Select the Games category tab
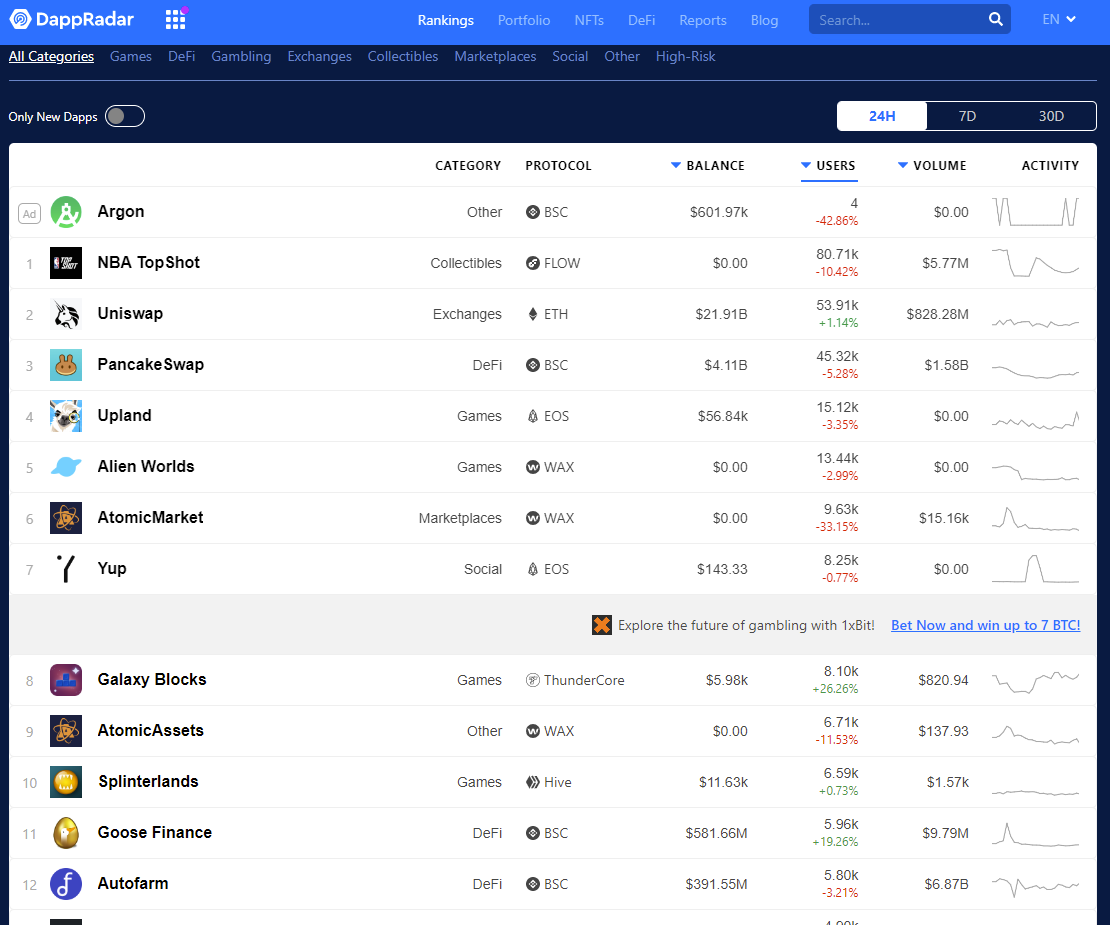The width and height of the screenshot is (1110, 925). (131, 57)
